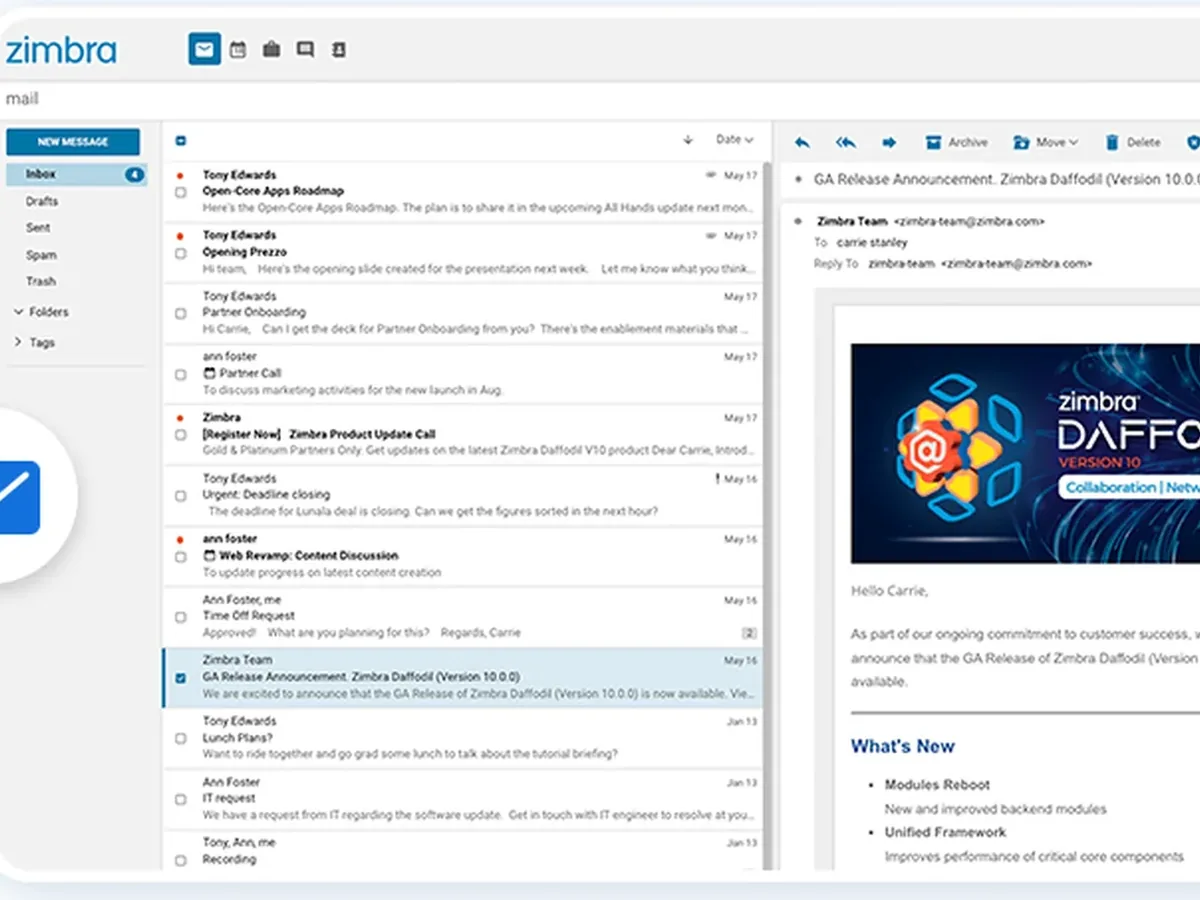Open the Date sort dropdown

(735, 140)
